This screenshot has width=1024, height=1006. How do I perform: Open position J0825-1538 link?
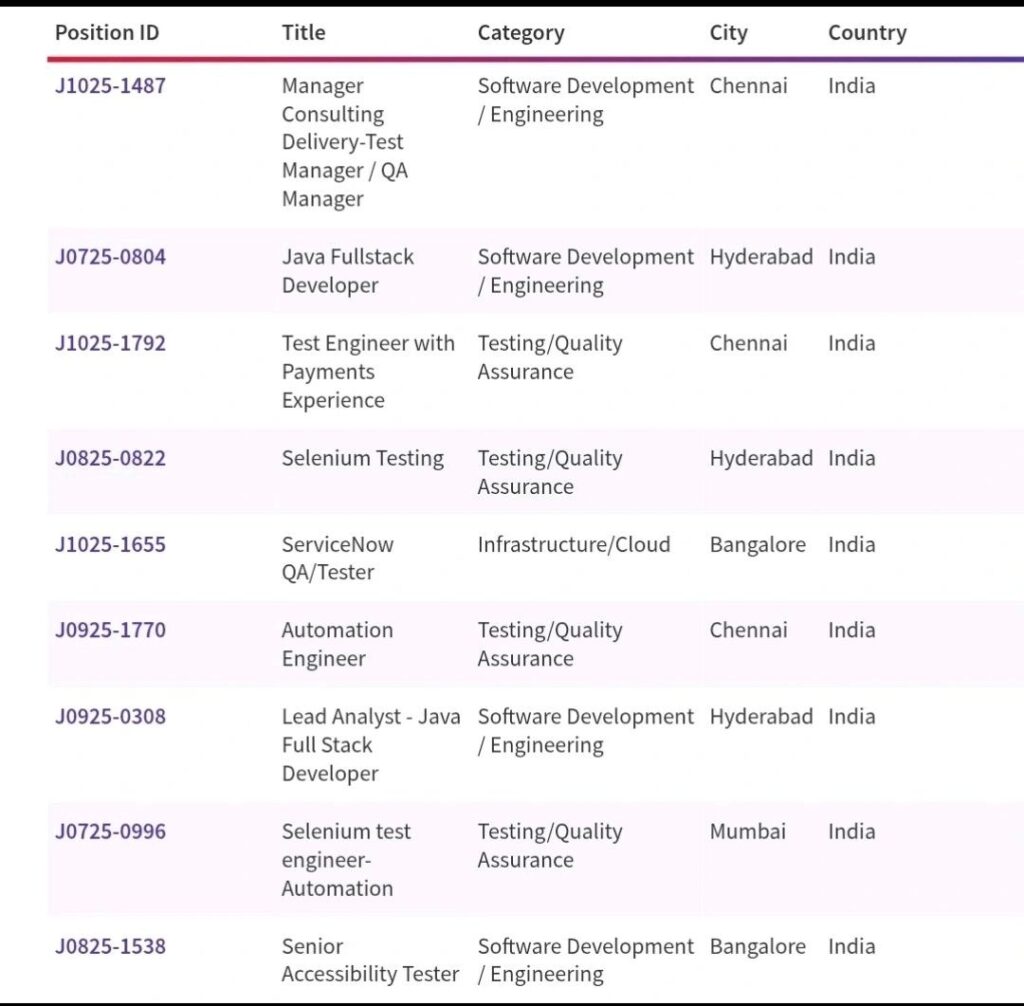pos(110,946)
